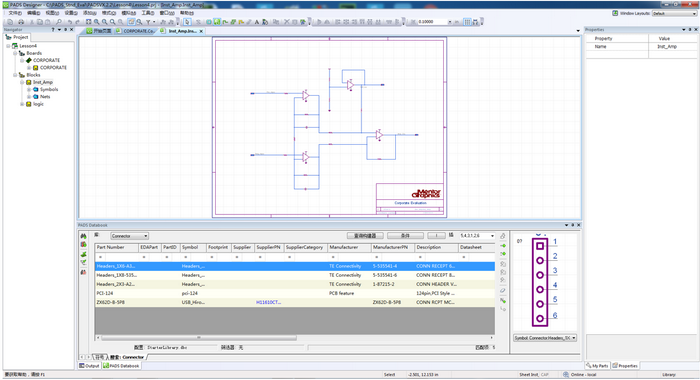This screenshot has width=700, height=380.
Task: Select Symbols under Inst_Amp
Action: coord(49,89)
